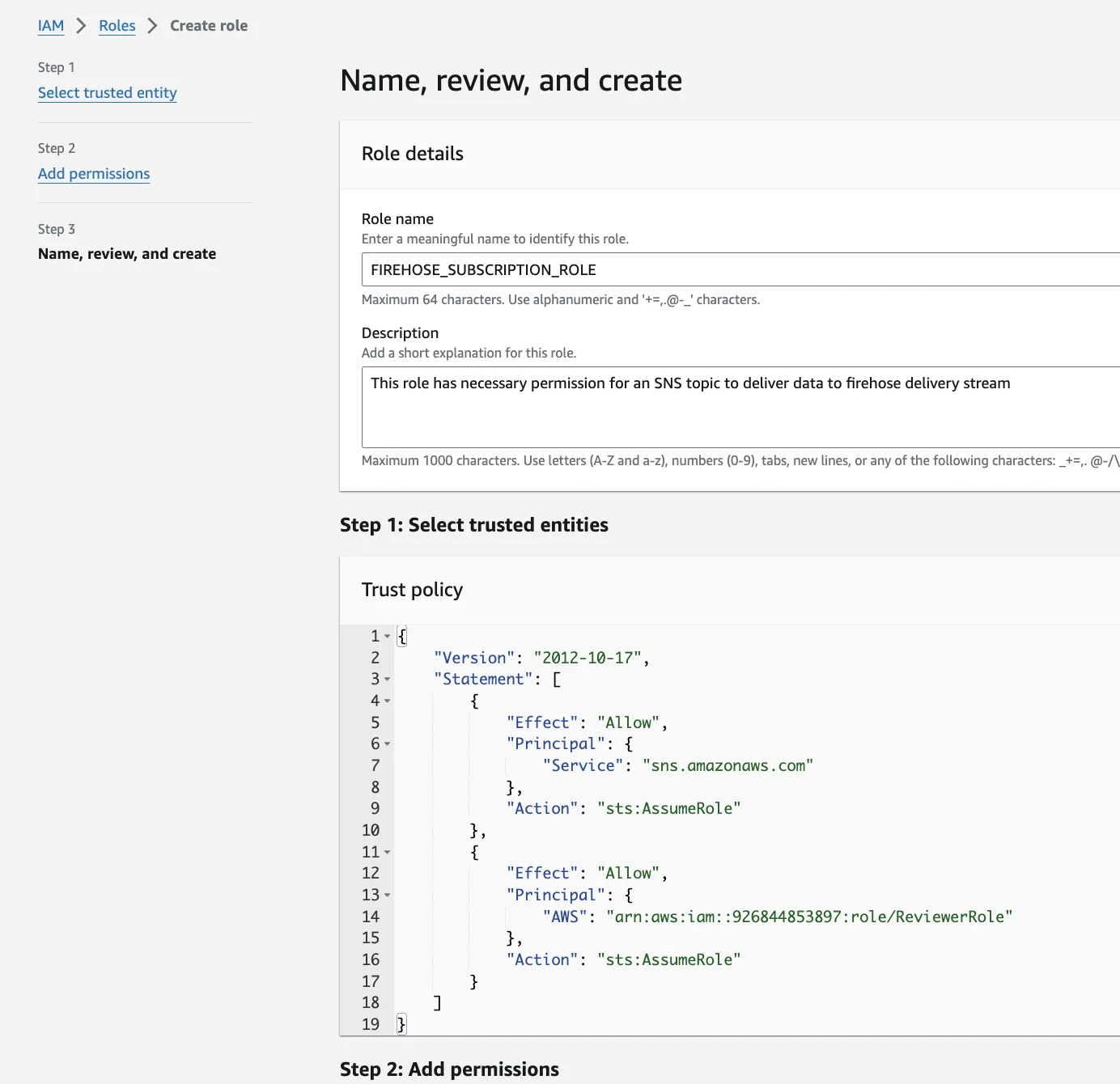Select the Name, review, and create step
This screenshot has width=1120, height=1084.
pos(127,254)
